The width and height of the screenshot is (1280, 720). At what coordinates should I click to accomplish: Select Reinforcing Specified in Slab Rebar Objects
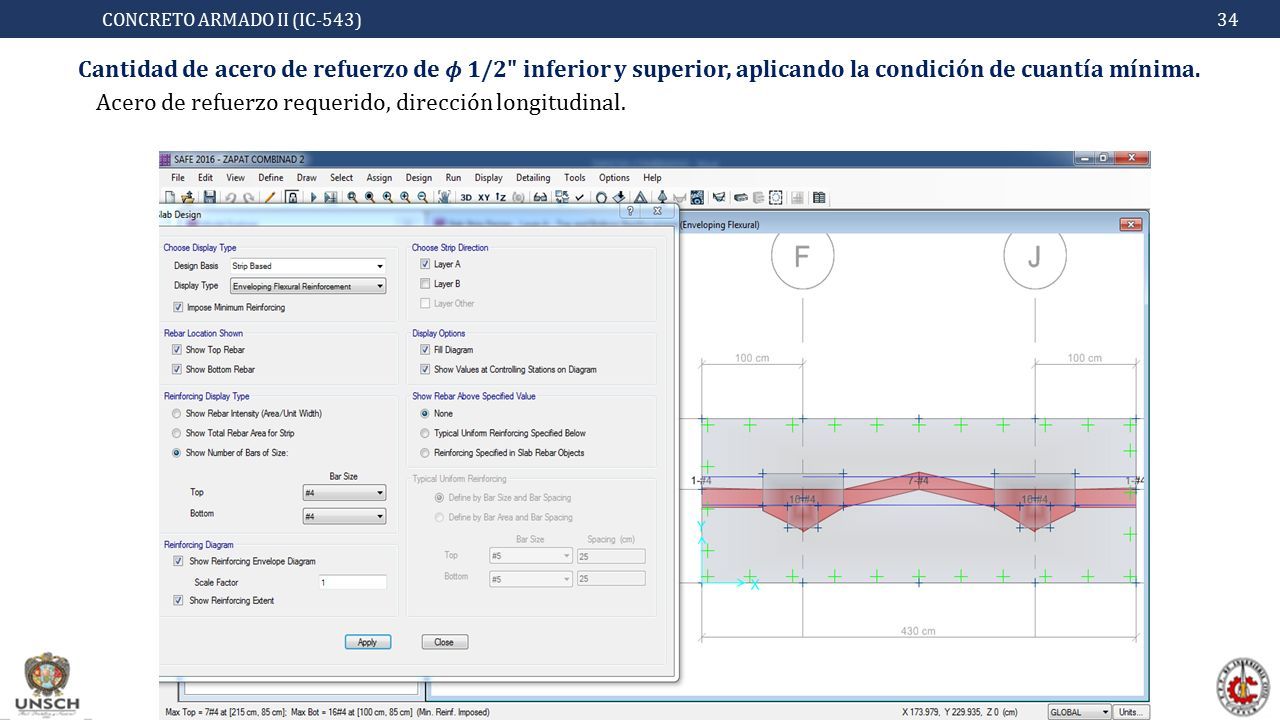[x=425, y=452]
